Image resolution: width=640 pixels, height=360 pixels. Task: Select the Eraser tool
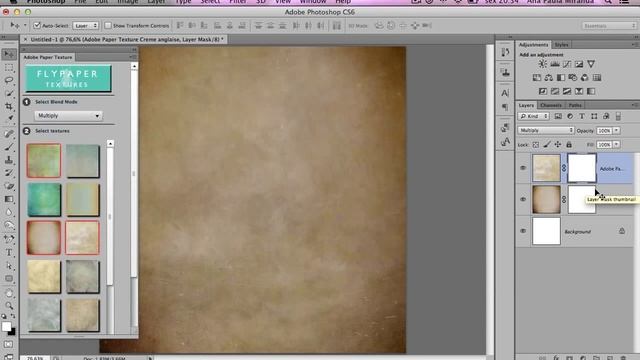tap(9, 186)
